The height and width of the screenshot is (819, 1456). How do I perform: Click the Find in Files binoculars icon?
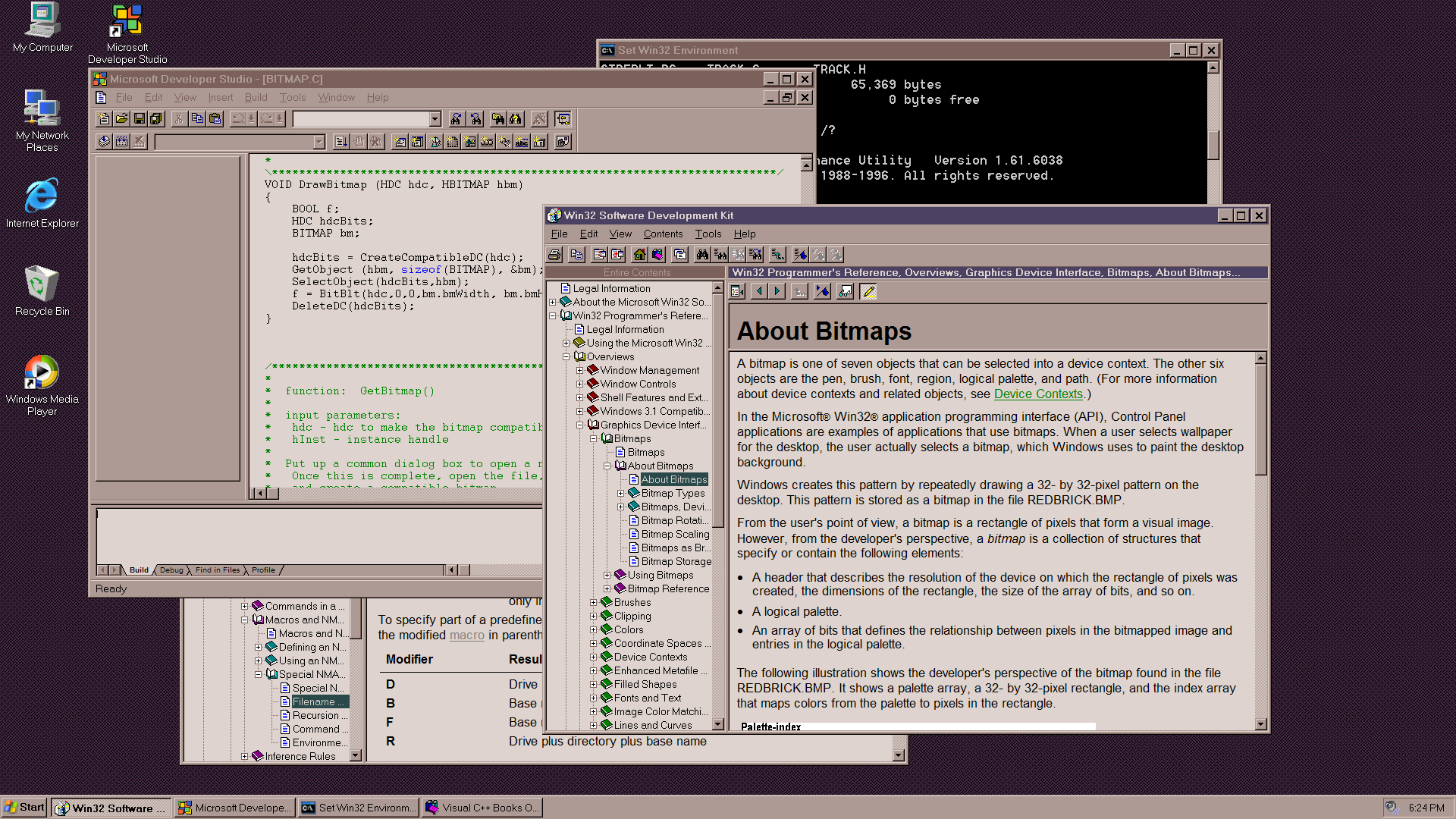point(498,119)
